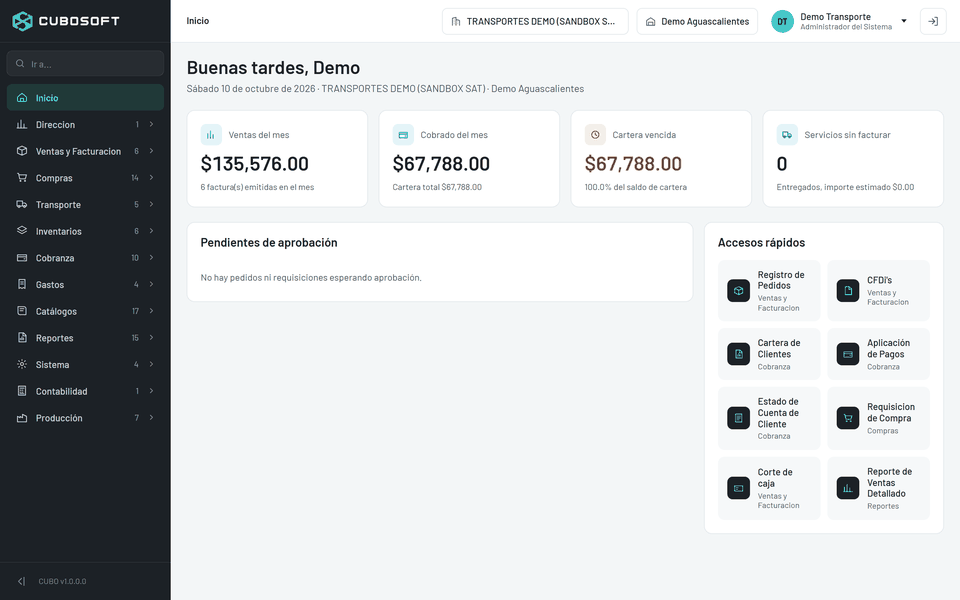
Task: Expand the Compras section chevron
Action: click(151, 178)
